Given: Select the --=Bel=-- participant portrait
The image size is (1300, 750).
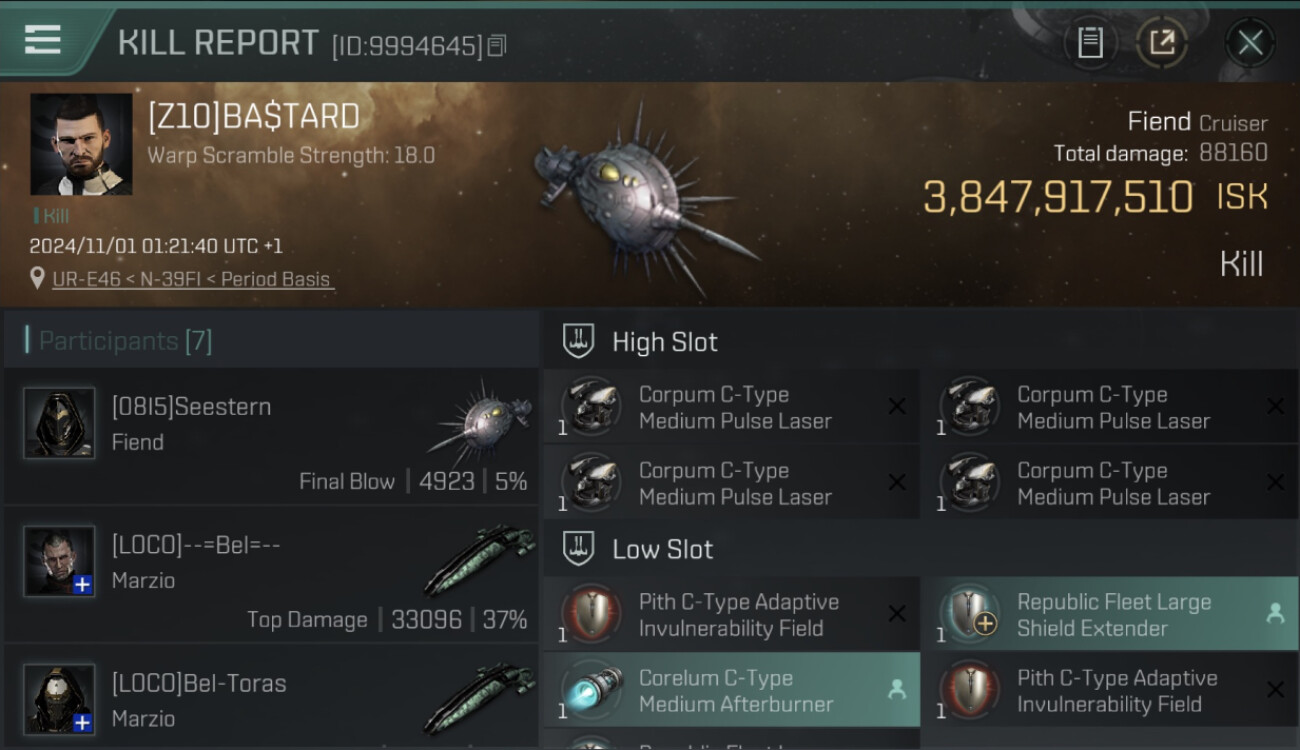Looking at the screenshot, I should click(60, 562).
